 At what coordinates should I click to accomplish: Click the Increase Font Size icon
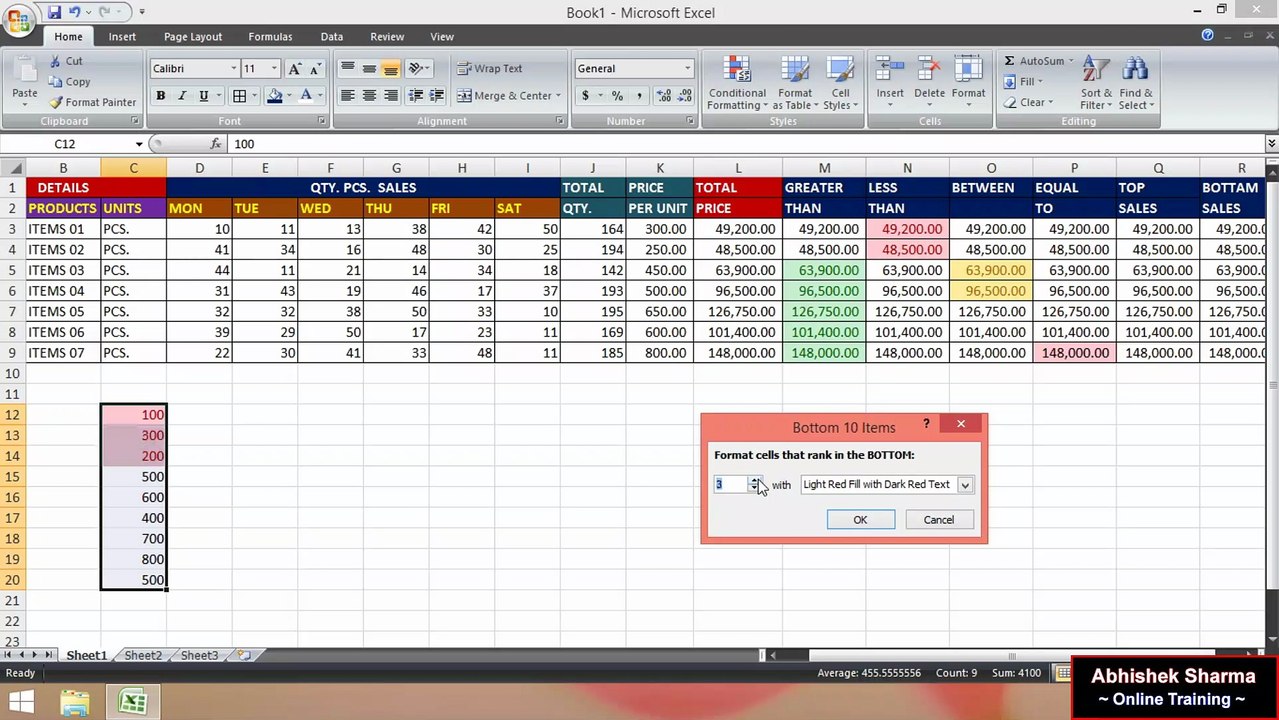pos(294,69)
